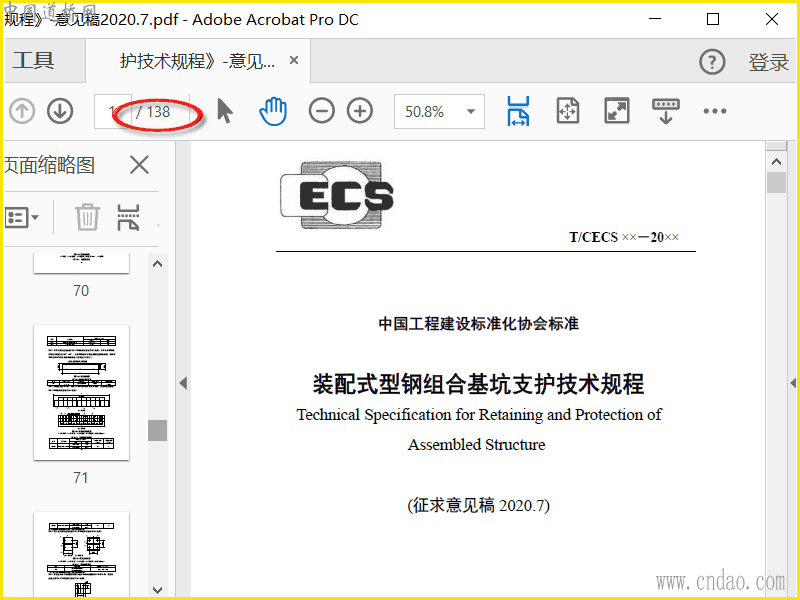Switch to 护技术规程 document tab

(x=197, y=61)
